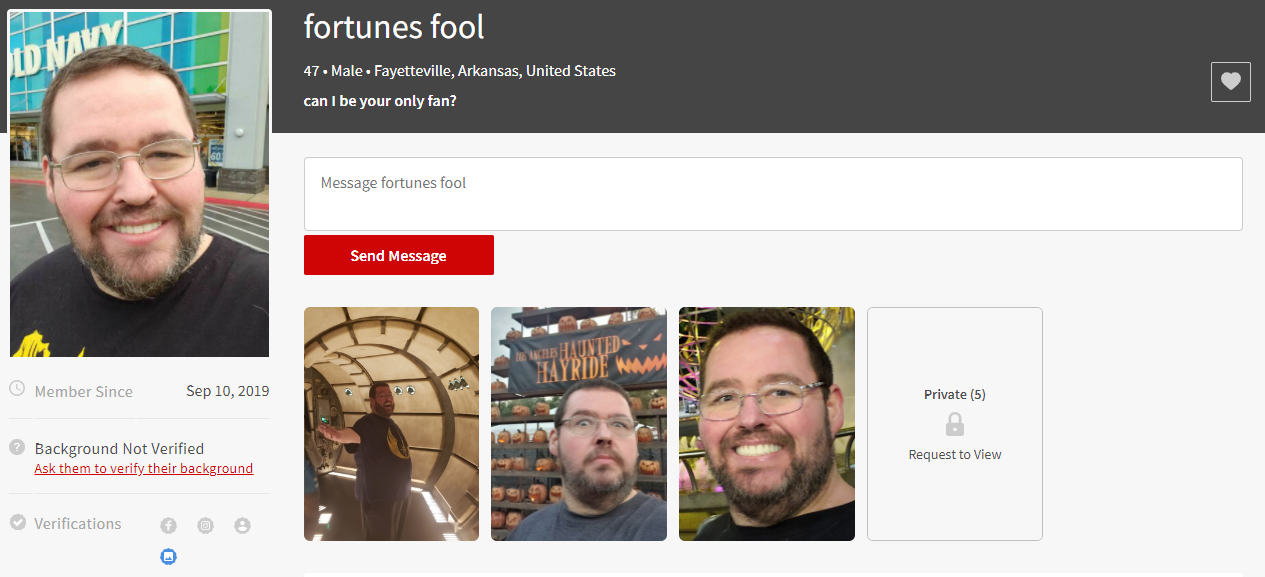Screen dimensions: 1265x577
Task: View the Haunted Hayride photo thumbnail
Action: [579, 424]
